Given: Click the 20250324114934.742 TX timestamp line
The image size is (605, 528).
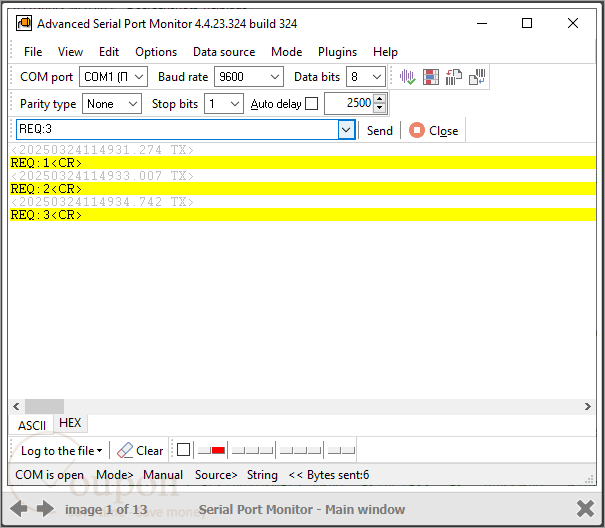Looking at the screenshot, I should click(x=103, y=201).
